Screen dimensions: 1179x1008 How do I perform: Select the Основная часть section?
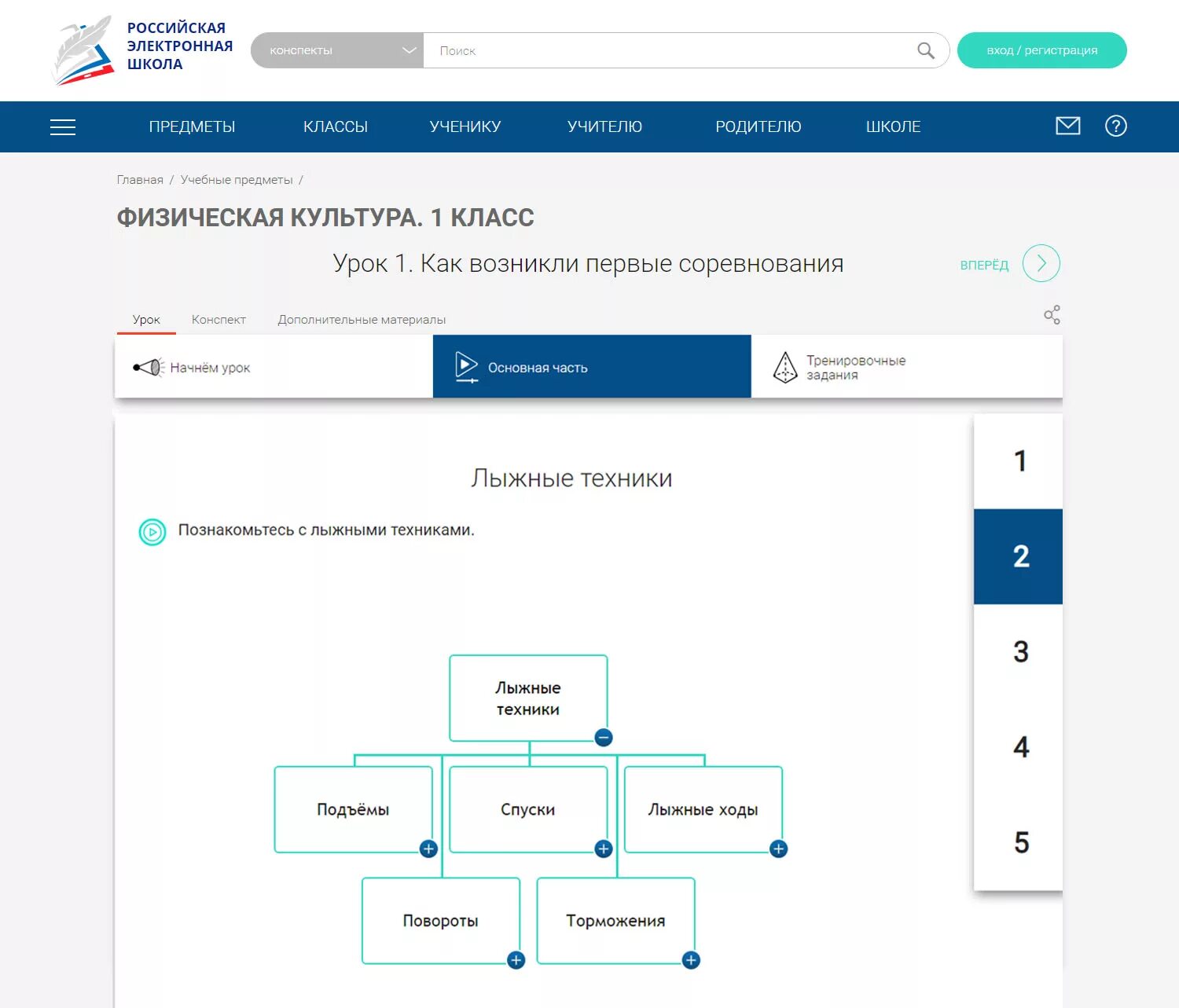(x=592, y=367)
